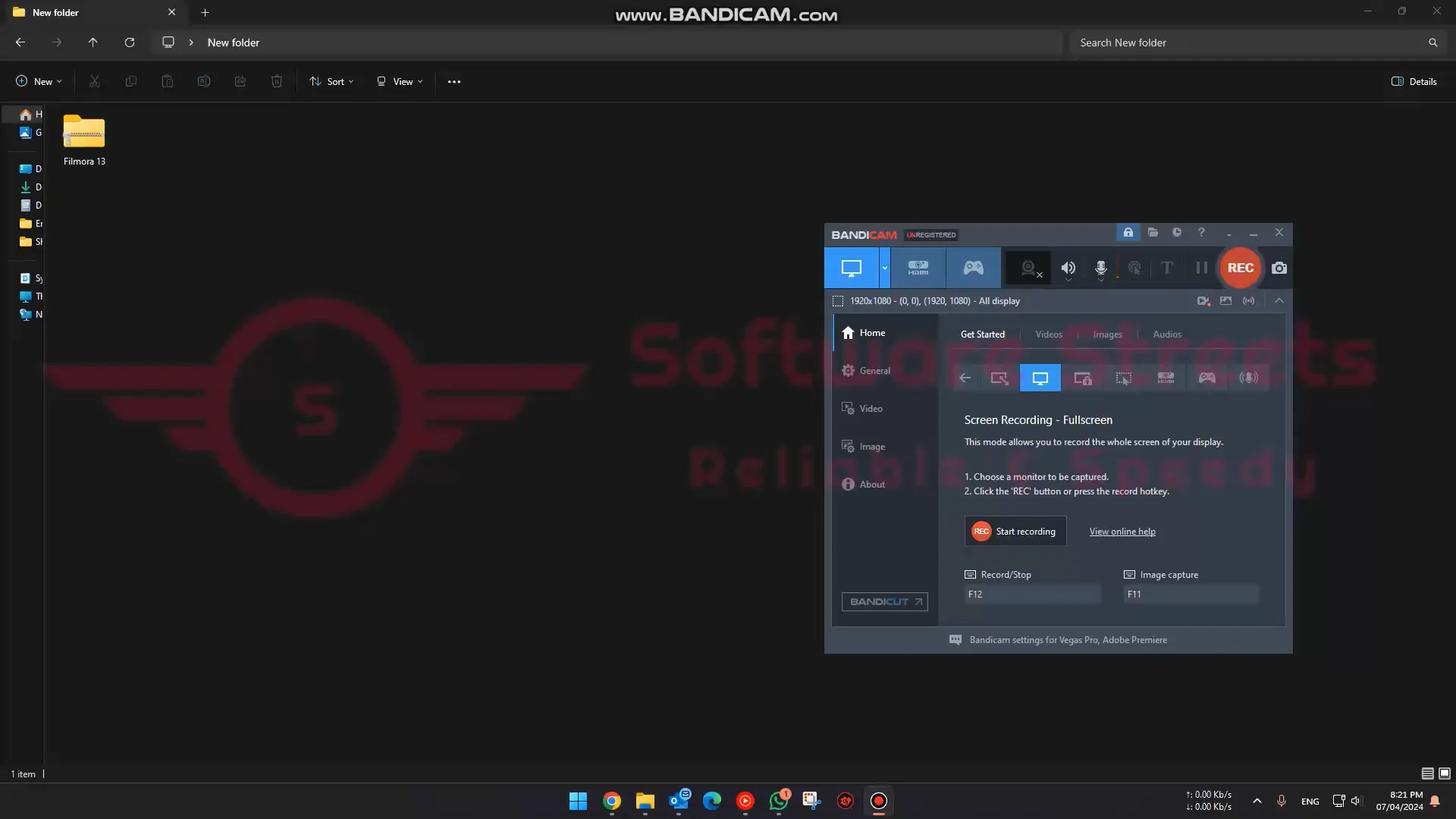
Task: Open the webcam overlay settings
Action: 1028,268
